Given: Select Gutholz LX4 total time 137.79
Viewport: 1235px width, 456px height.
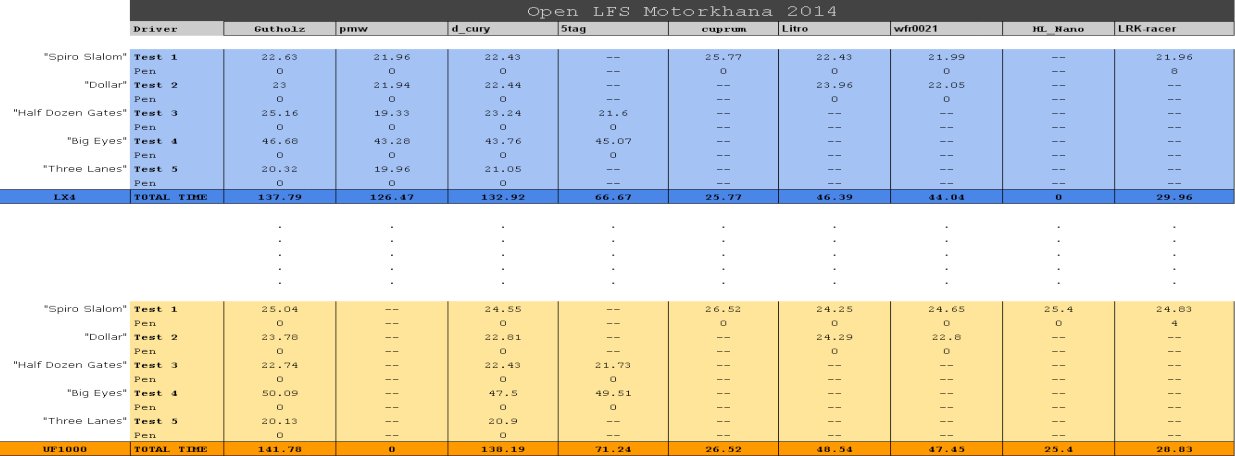Looking at the screenshot, I should click(279, 197).
